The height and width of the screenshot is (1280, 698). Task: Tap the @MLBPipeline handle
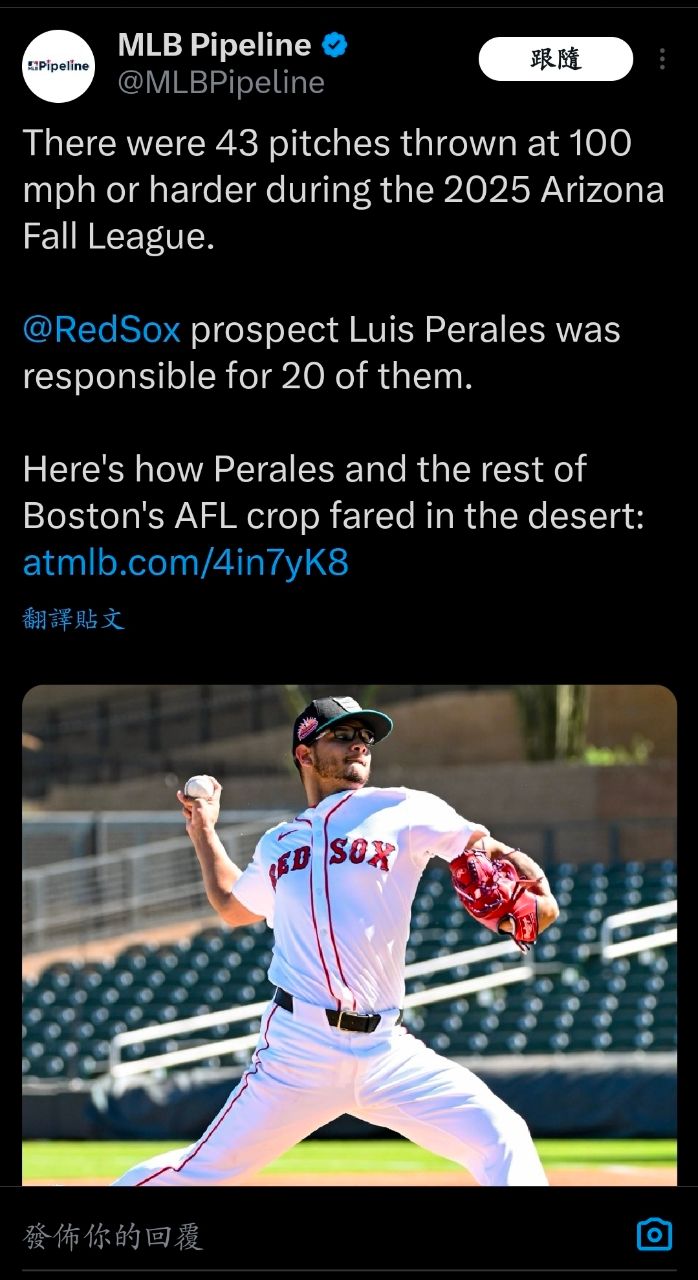pyautogui.click(x=221, y=83)
